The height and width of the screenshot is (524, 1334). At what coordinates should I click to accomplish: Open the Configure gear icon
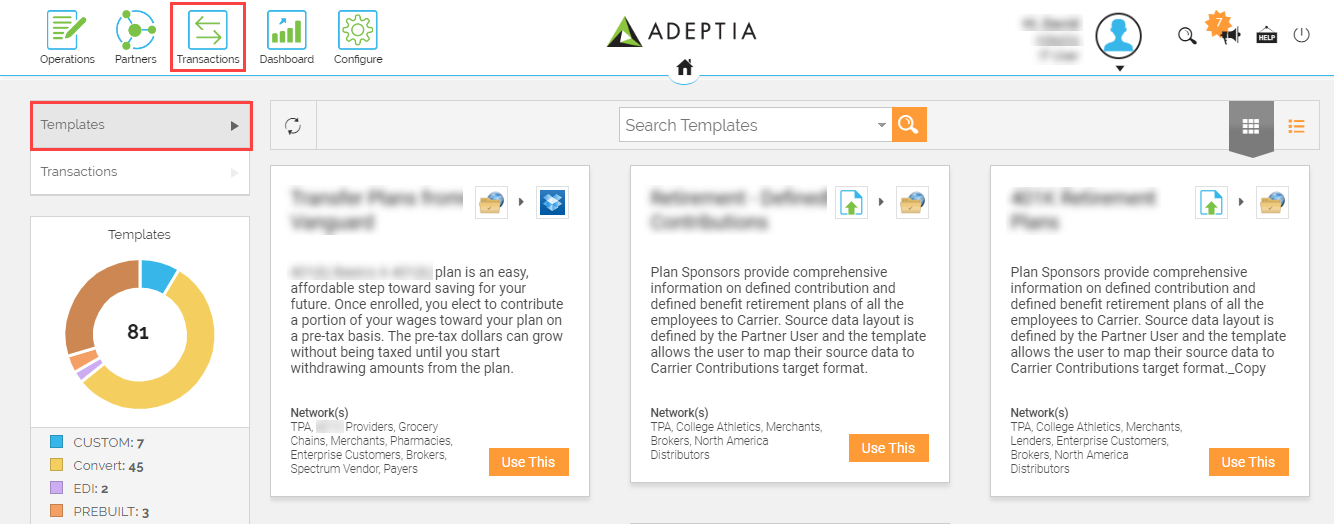click(358, 30)
